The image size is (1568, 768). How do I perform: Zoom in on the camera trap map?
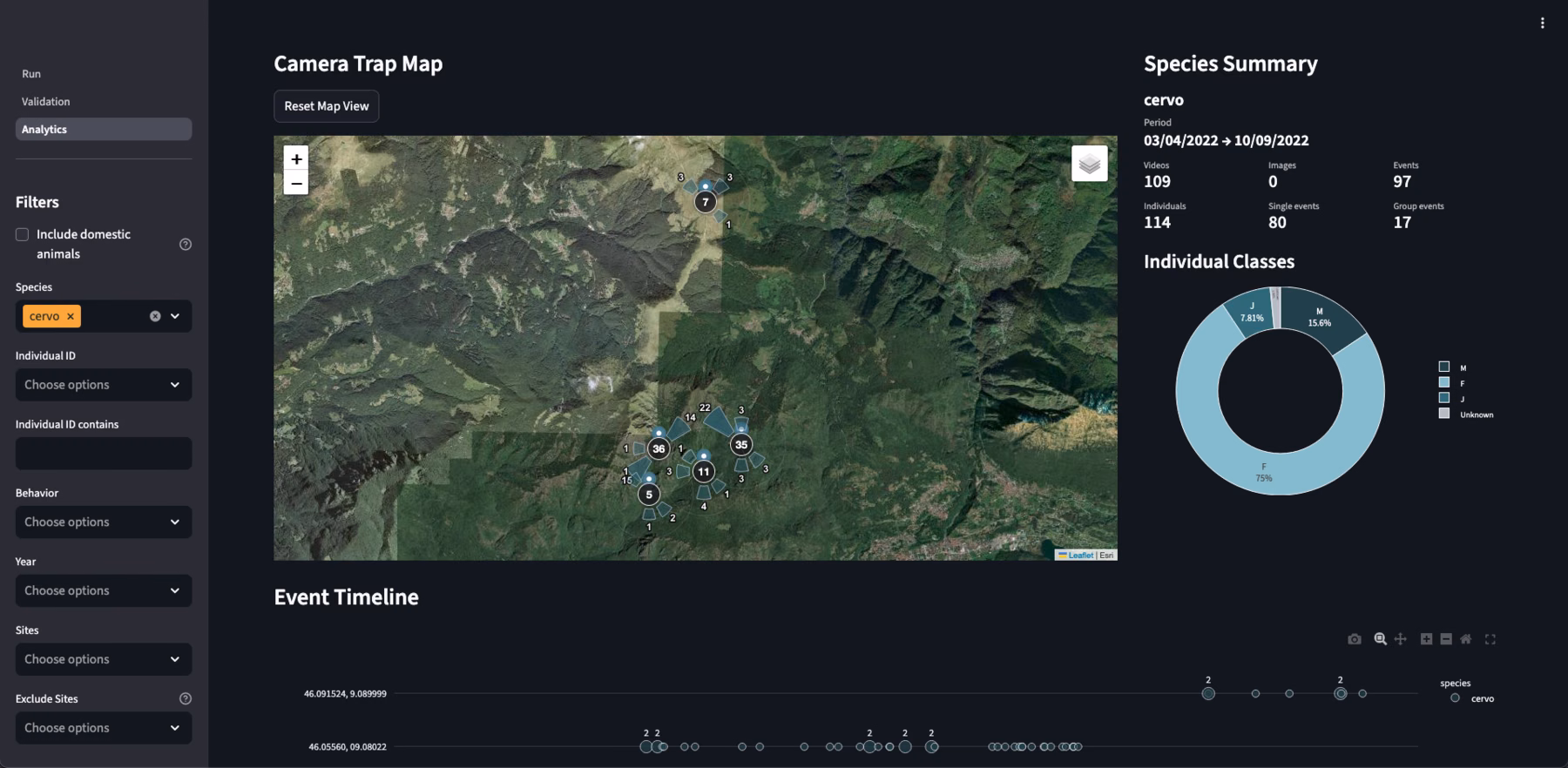[296, 158]
